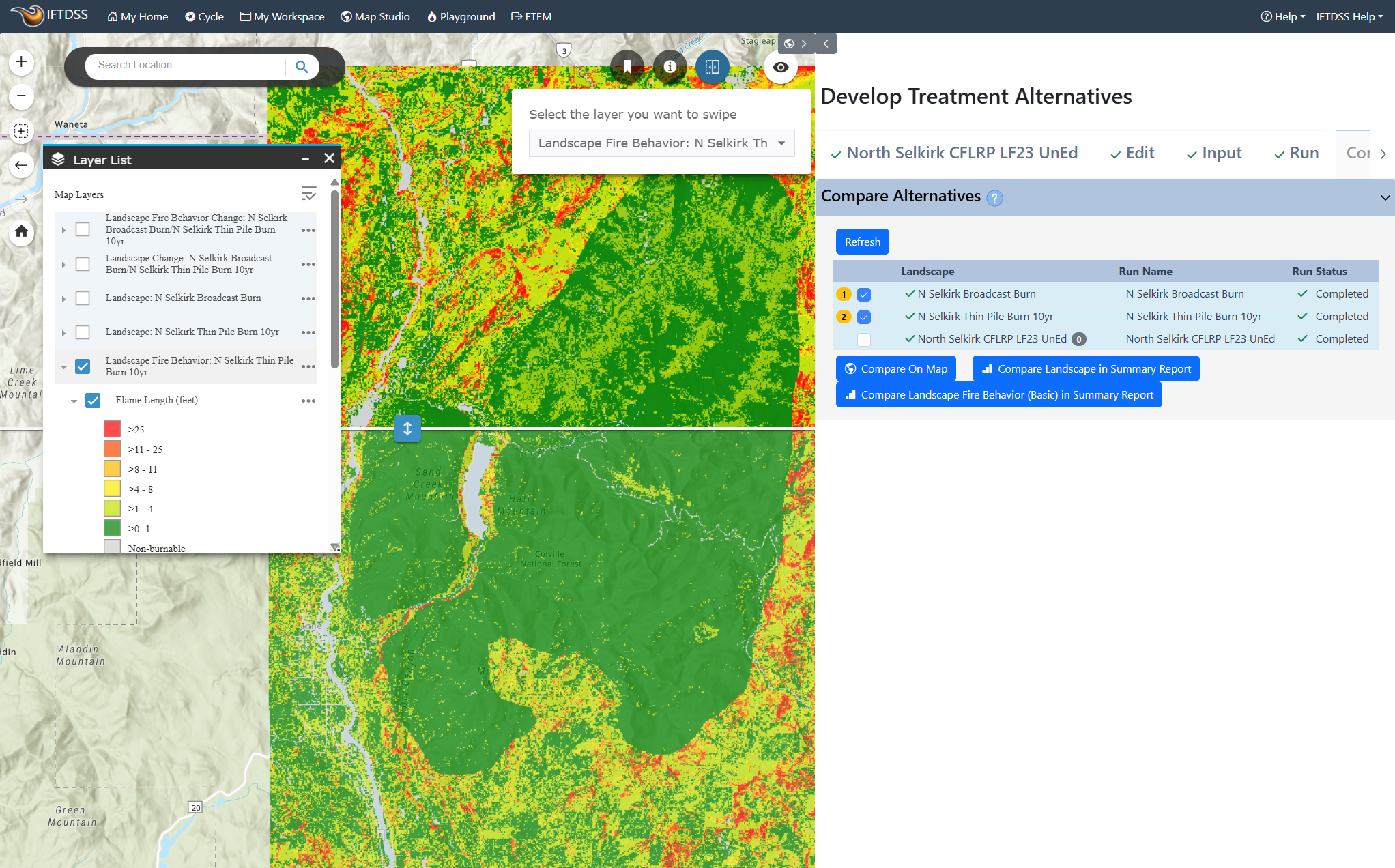Open the Map Studio menu
Image resolution: width=1395 pixels, height=868 pixels.
click(x=375, y=16)
